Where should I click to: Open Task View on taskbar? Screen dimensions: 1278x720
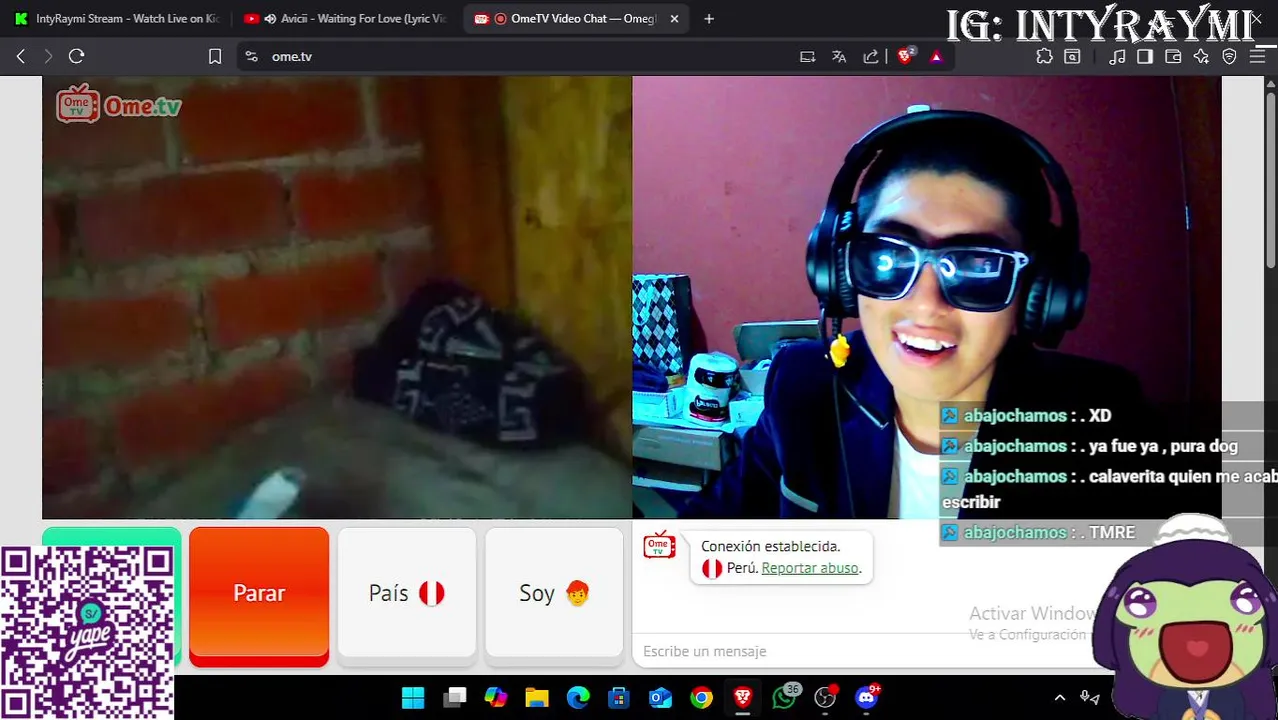coord(455,697)
